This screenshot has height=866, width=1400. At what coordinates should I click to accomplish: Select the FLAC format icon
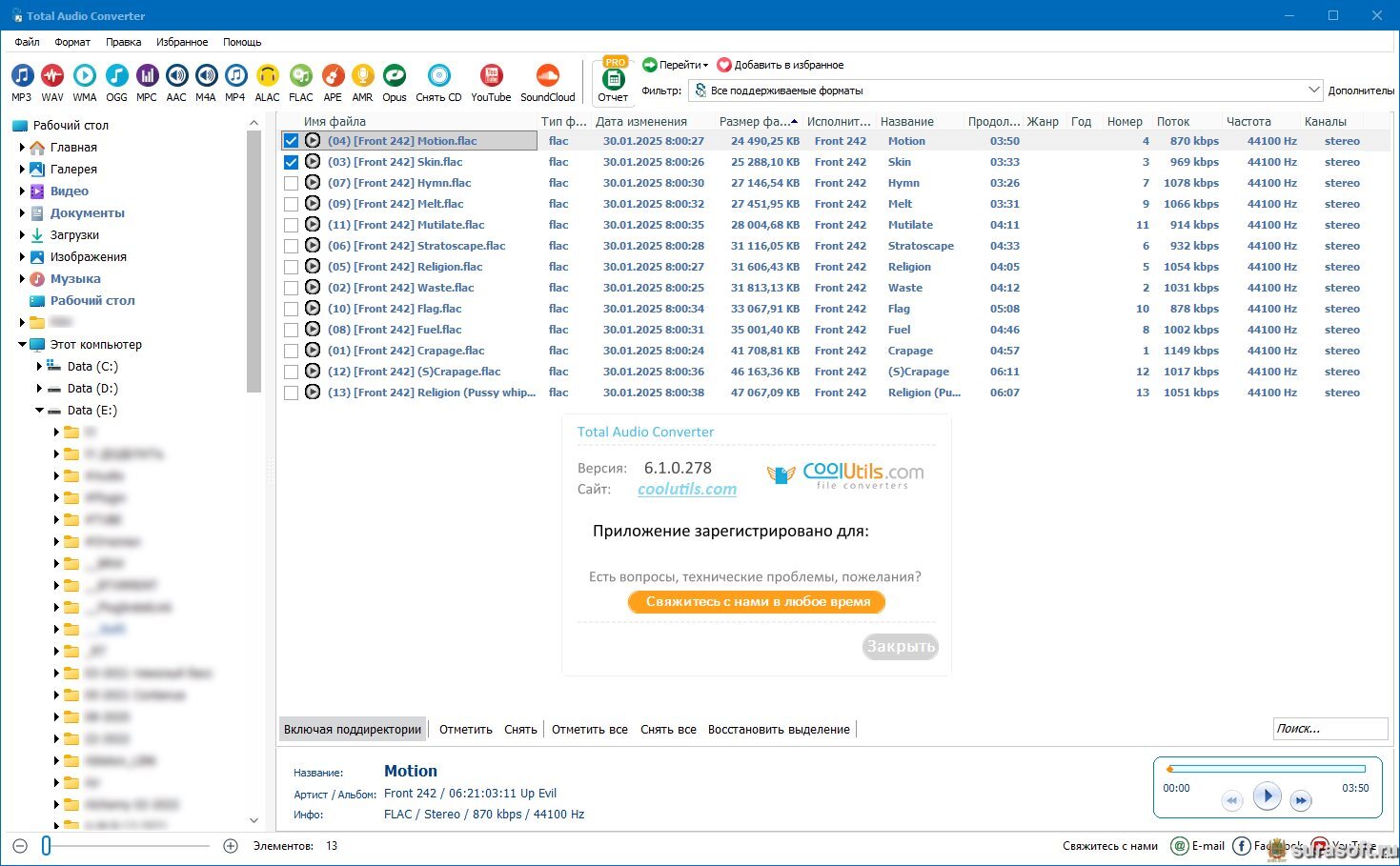coord(301,76)
